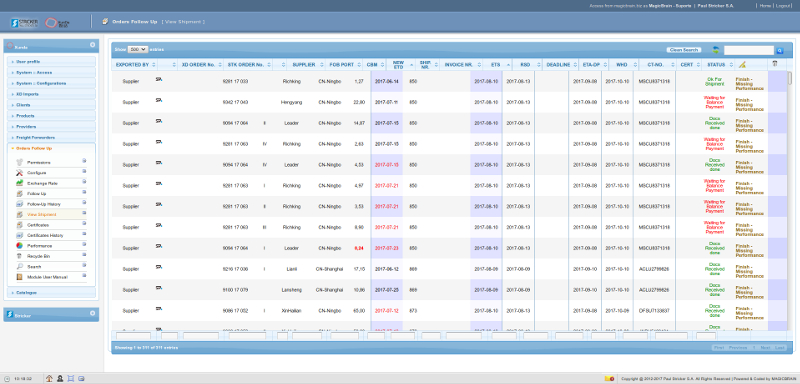Click the home icon in bottom status bar
The width and height of the screenshot is (800, 384).
[49, 378]
